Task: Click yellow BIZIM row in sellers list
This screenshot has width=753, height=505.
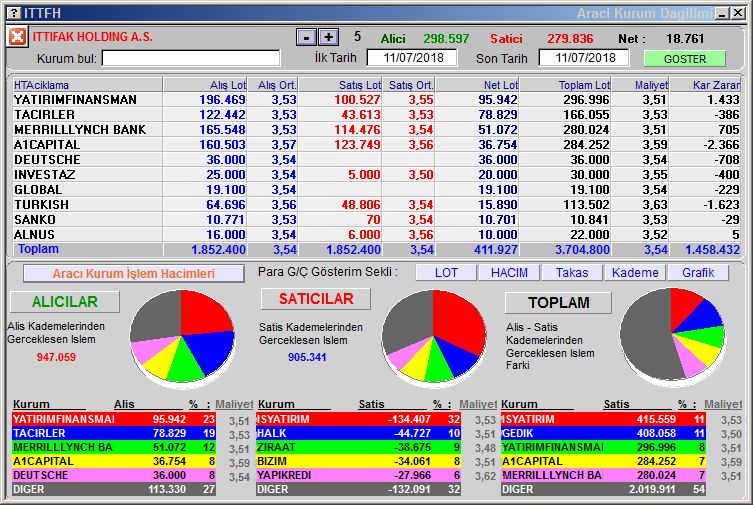Action: click(x=359, y=461)
